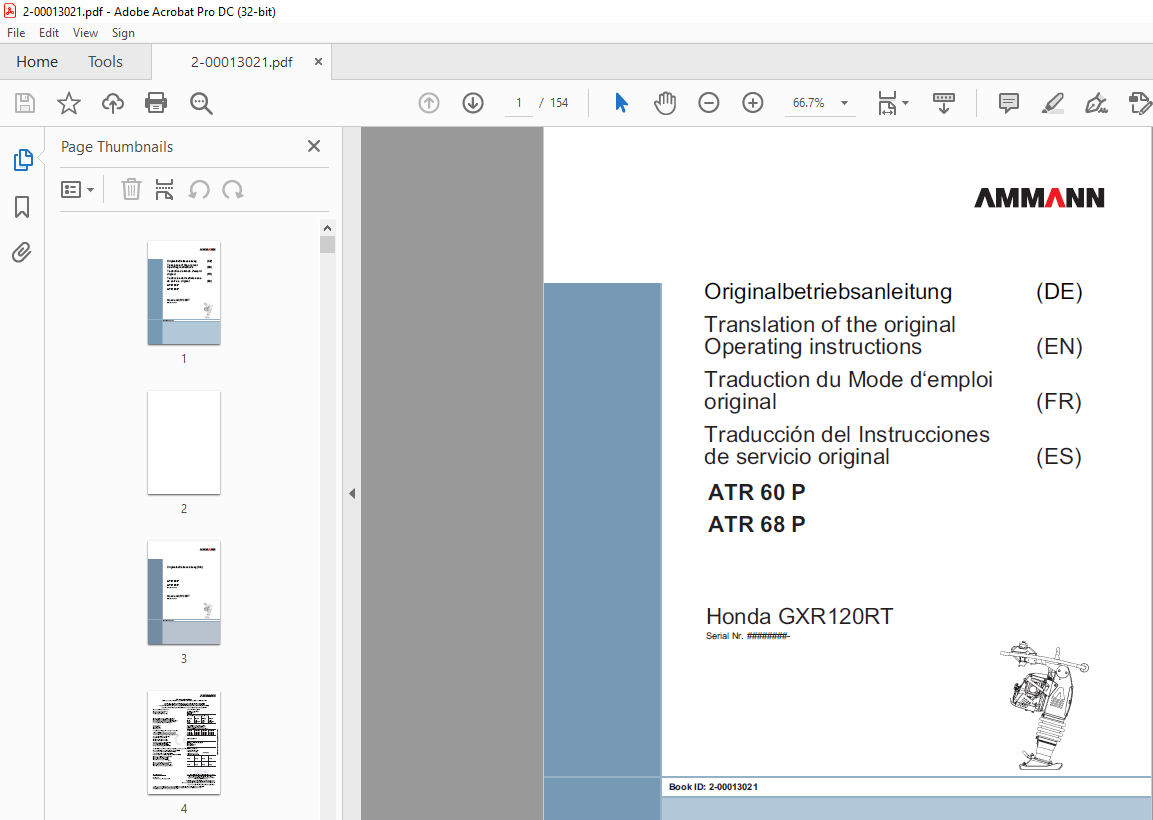Image resolution: width=1153 pixels, height=820 pixels.
Task: Zoom in with the plus icon
Action: point(753,103)
